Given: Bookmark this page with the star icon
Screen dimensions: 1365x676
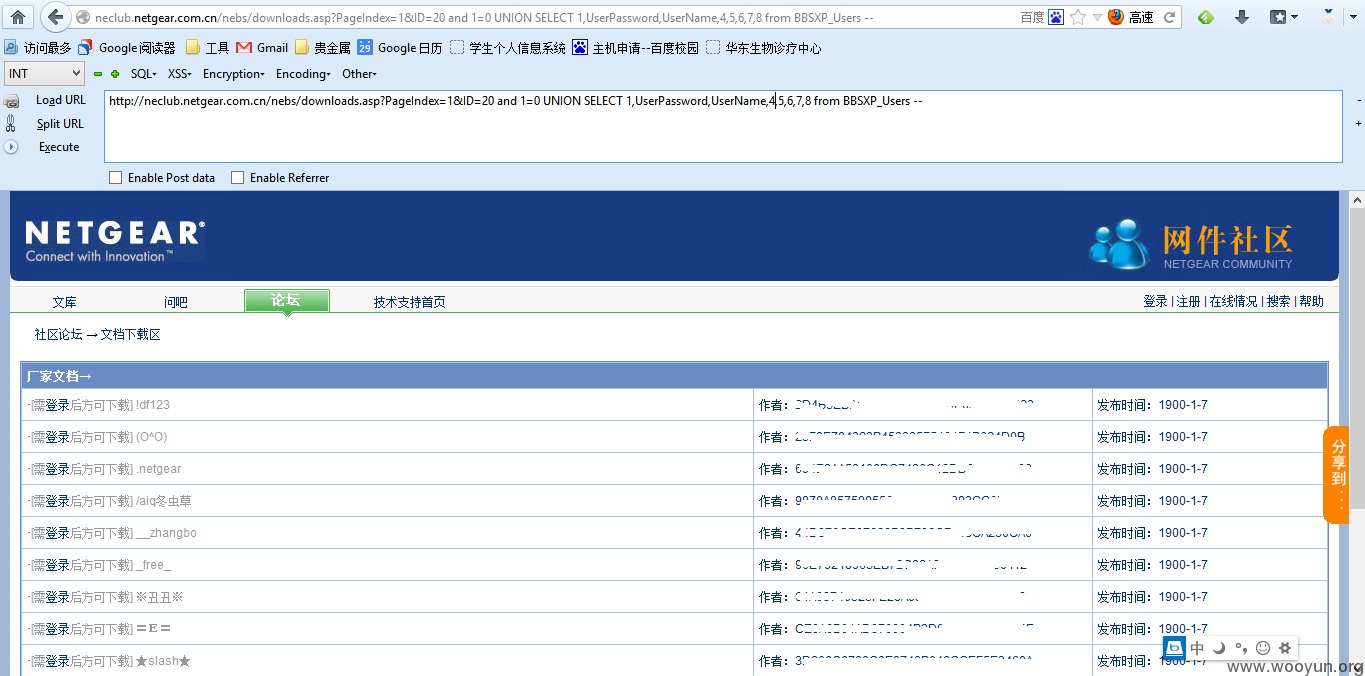Looking at the screenshot, I should (1078, 17).
